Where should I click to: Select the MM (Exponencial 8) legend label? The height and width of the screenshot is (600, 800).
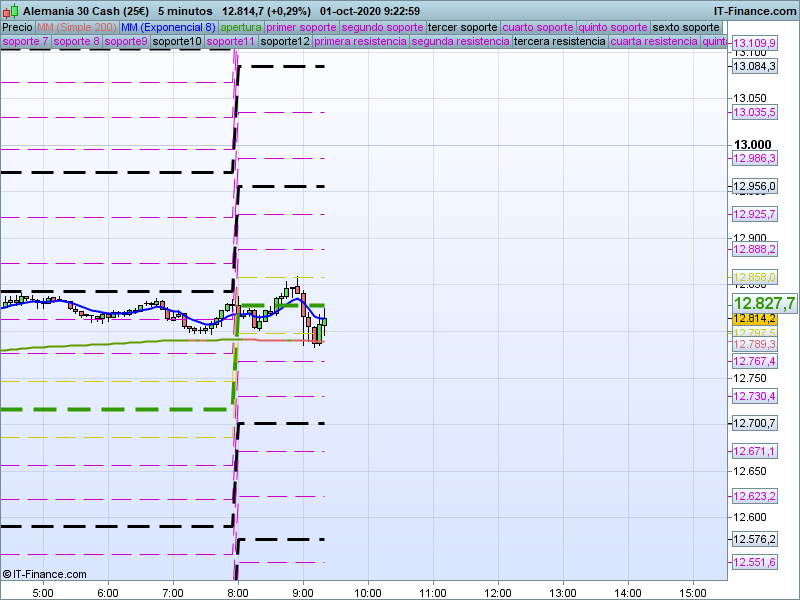pyautogui.click(x=168, y=28)
